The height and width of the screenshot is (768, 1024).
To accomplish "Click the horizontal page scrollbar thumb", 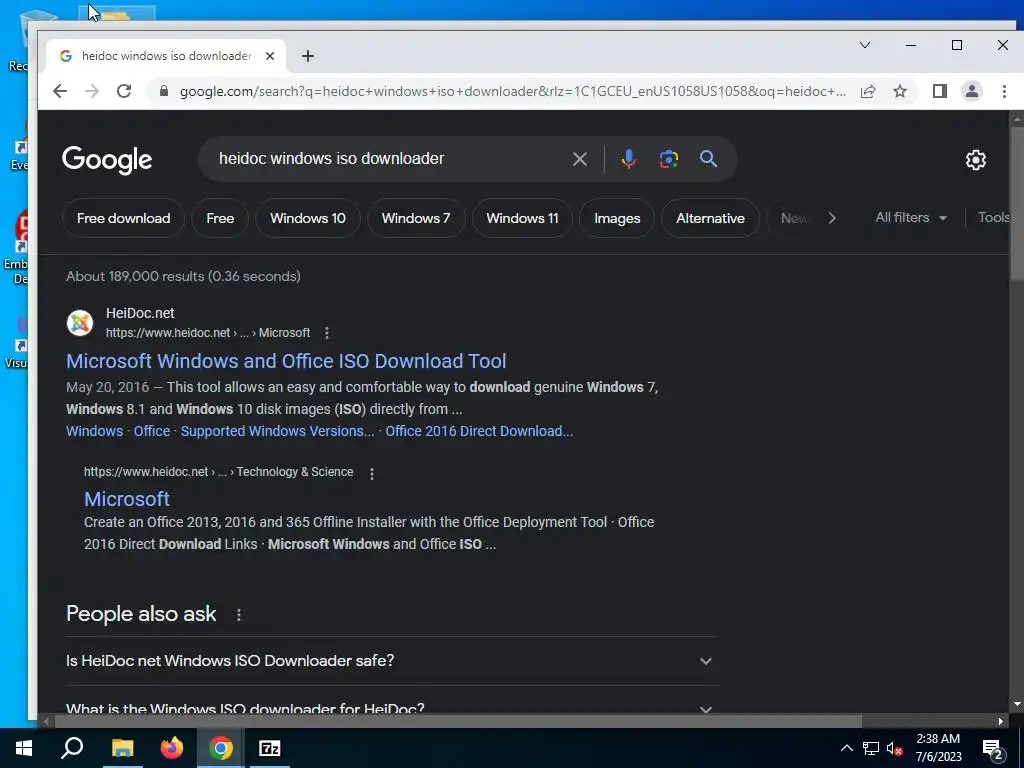I will click(458, 722).
